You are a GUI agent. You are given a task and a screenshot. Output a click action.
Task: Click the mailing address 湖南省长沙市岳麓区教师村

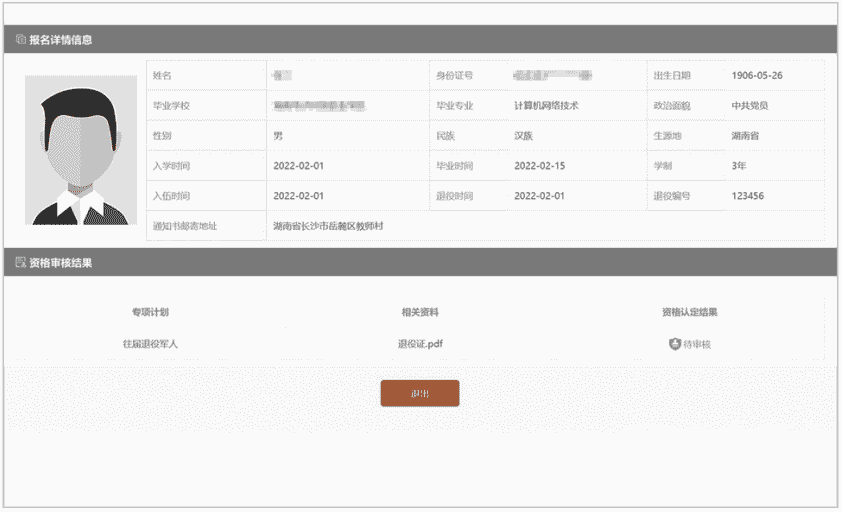click(x=328, y=226)
